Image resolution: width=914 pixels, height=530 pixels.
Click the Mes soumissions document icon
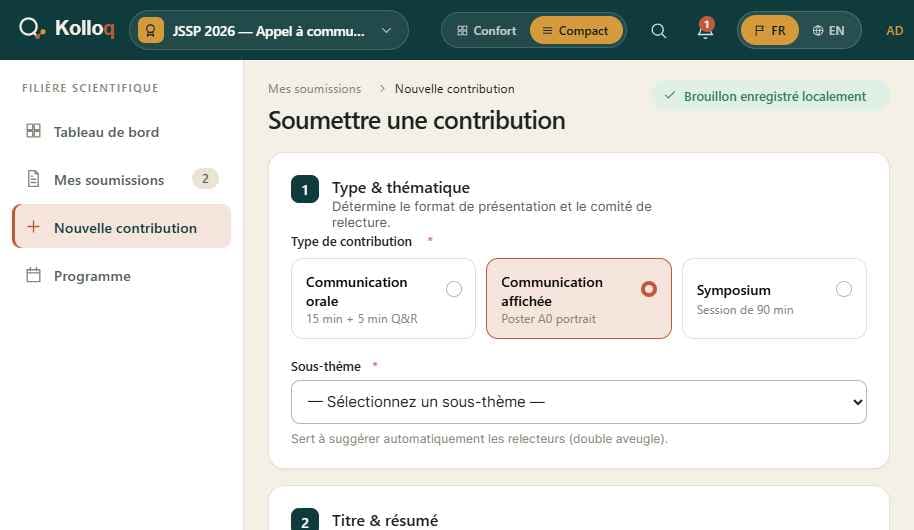click(33, 178)
